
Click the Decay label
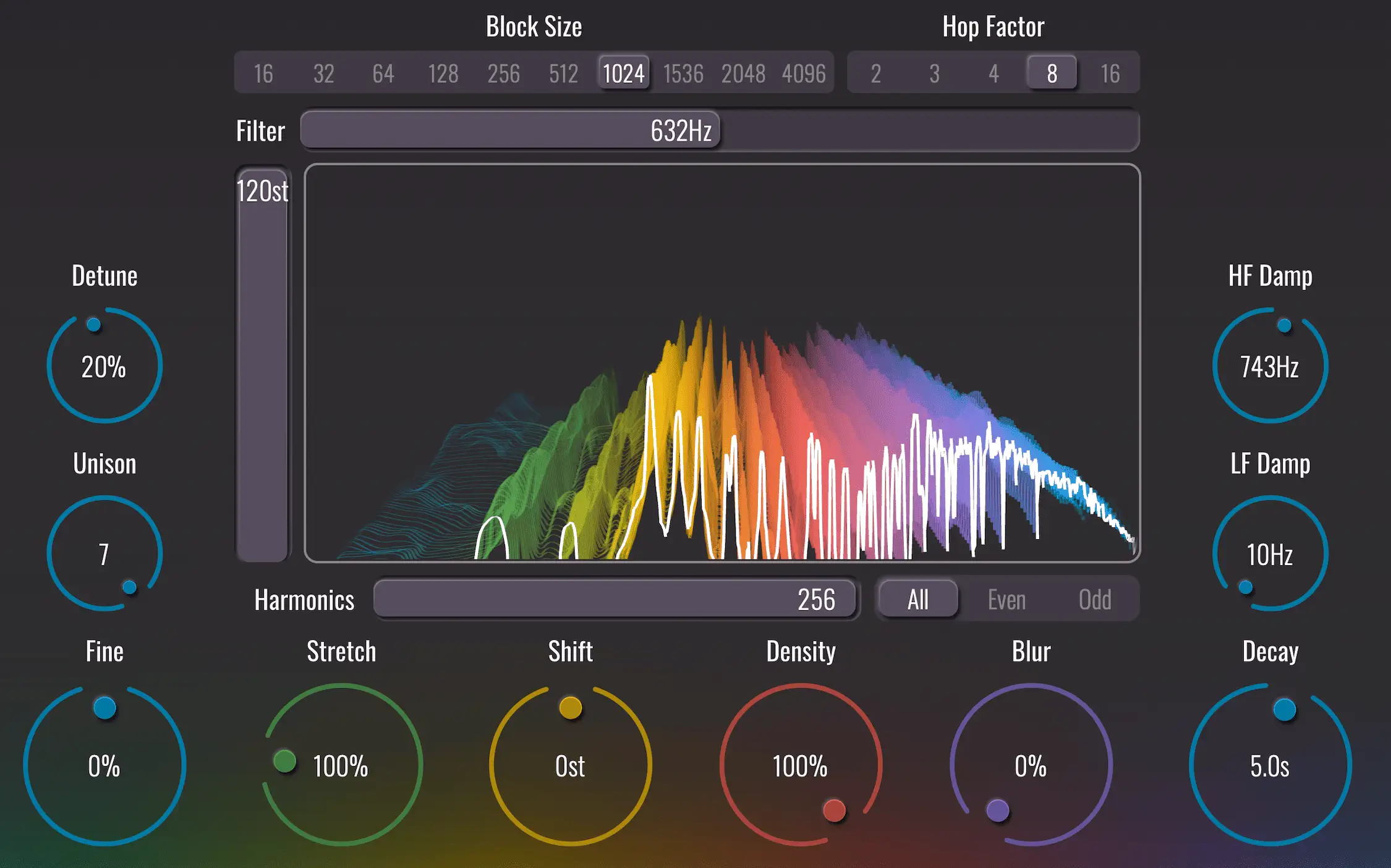[x=1270, y=652]
